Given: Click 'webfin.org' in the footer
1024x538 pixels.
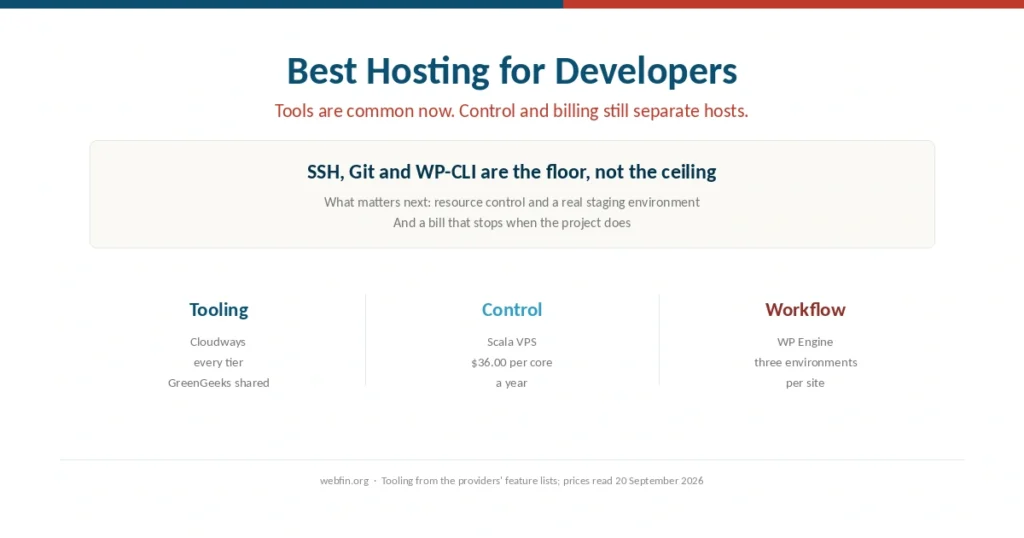Looking at the screenshot, I should [x=344, y=481].
